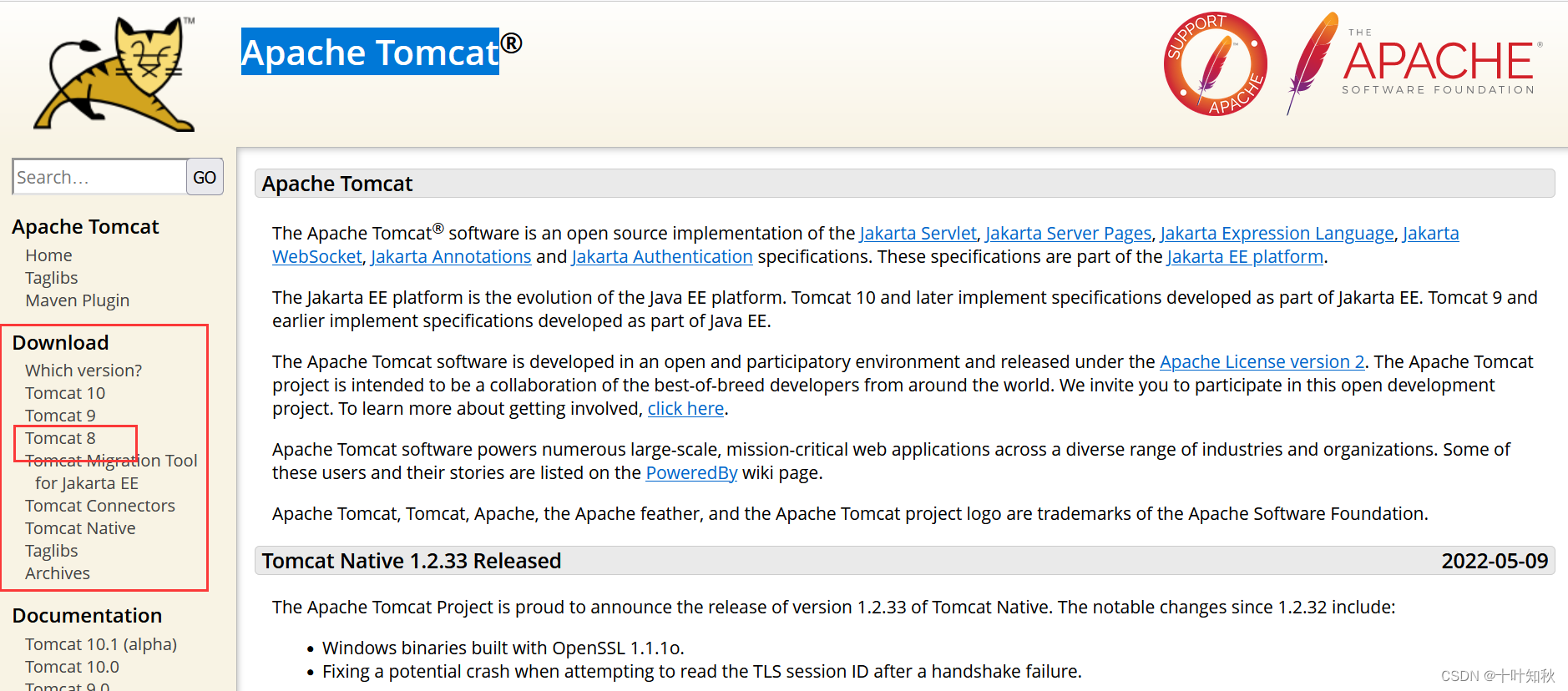This screenshot has height=691, width=1568.
Task: Go to Tomcat 10 download page
Action: click(65, 393)
